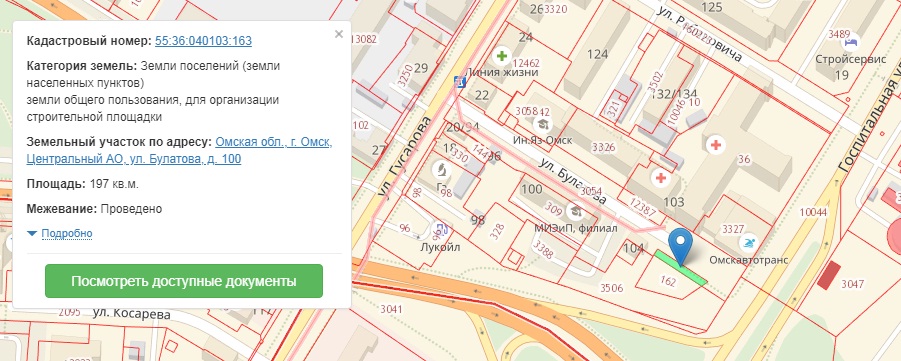Click building number 29
The image size is (901, 361).
pyautogui.click(x=421, y=68)
